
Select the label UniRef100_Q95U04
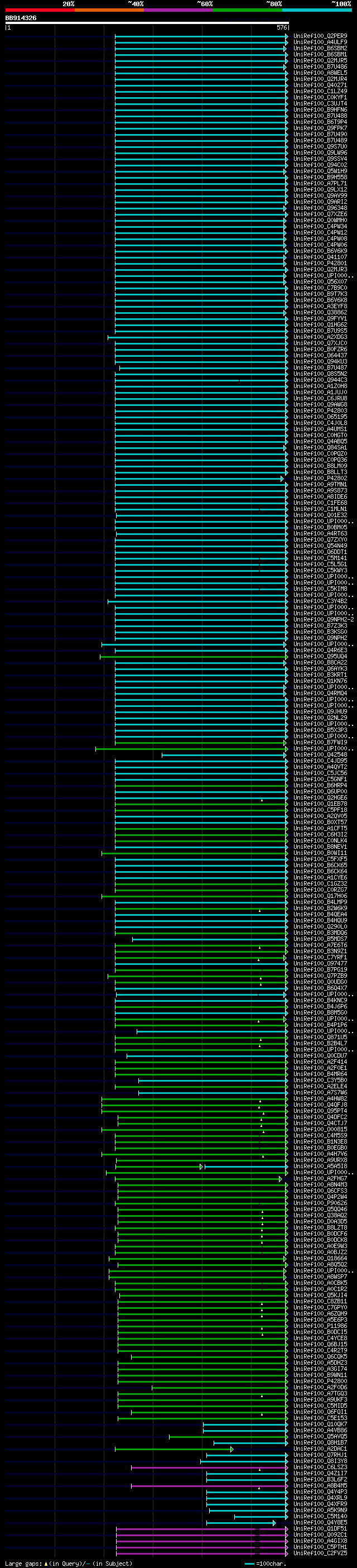[x=321, y=657]
